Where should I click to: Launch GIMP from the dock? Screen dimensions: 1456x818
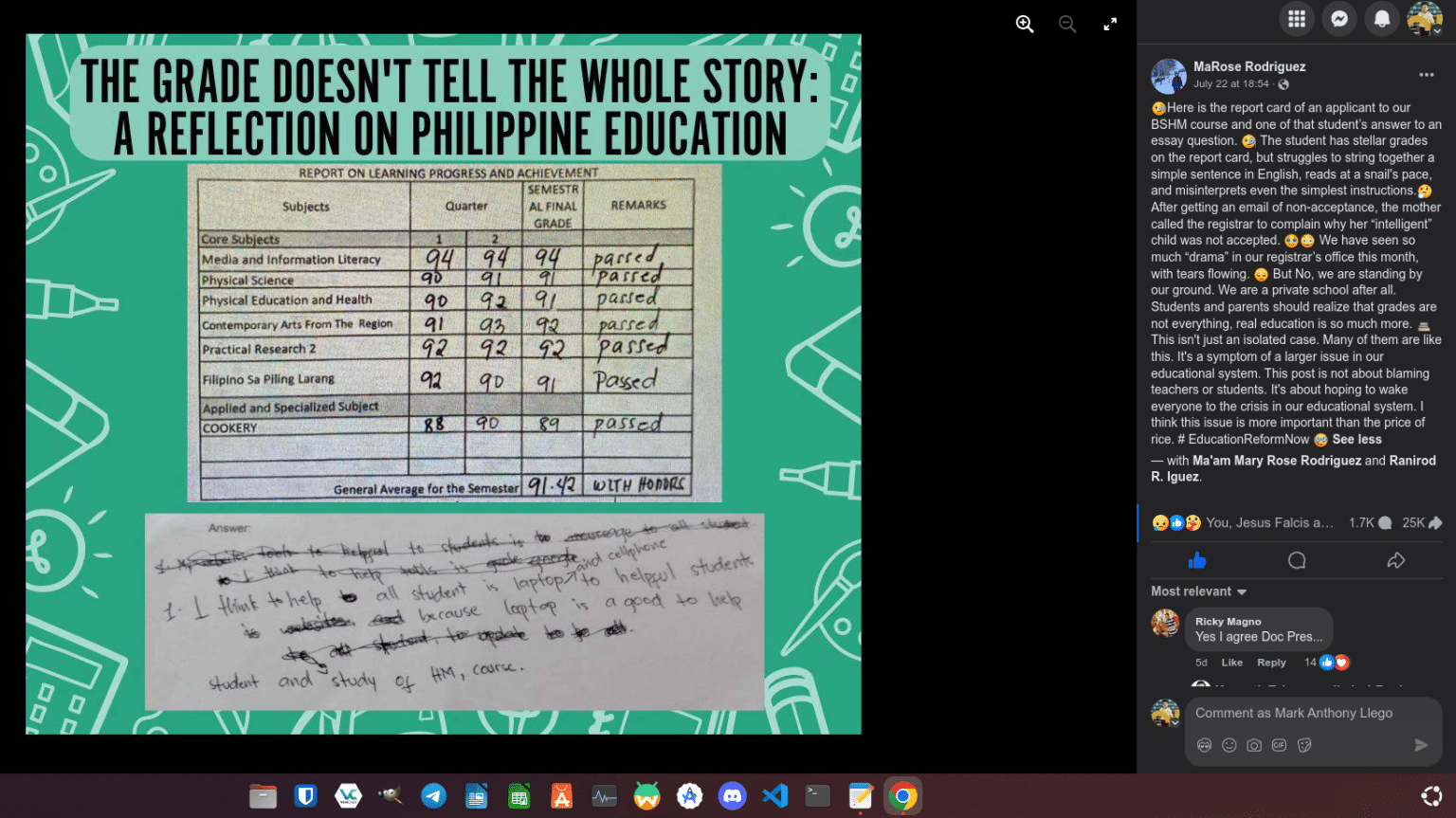coord(391,796)
